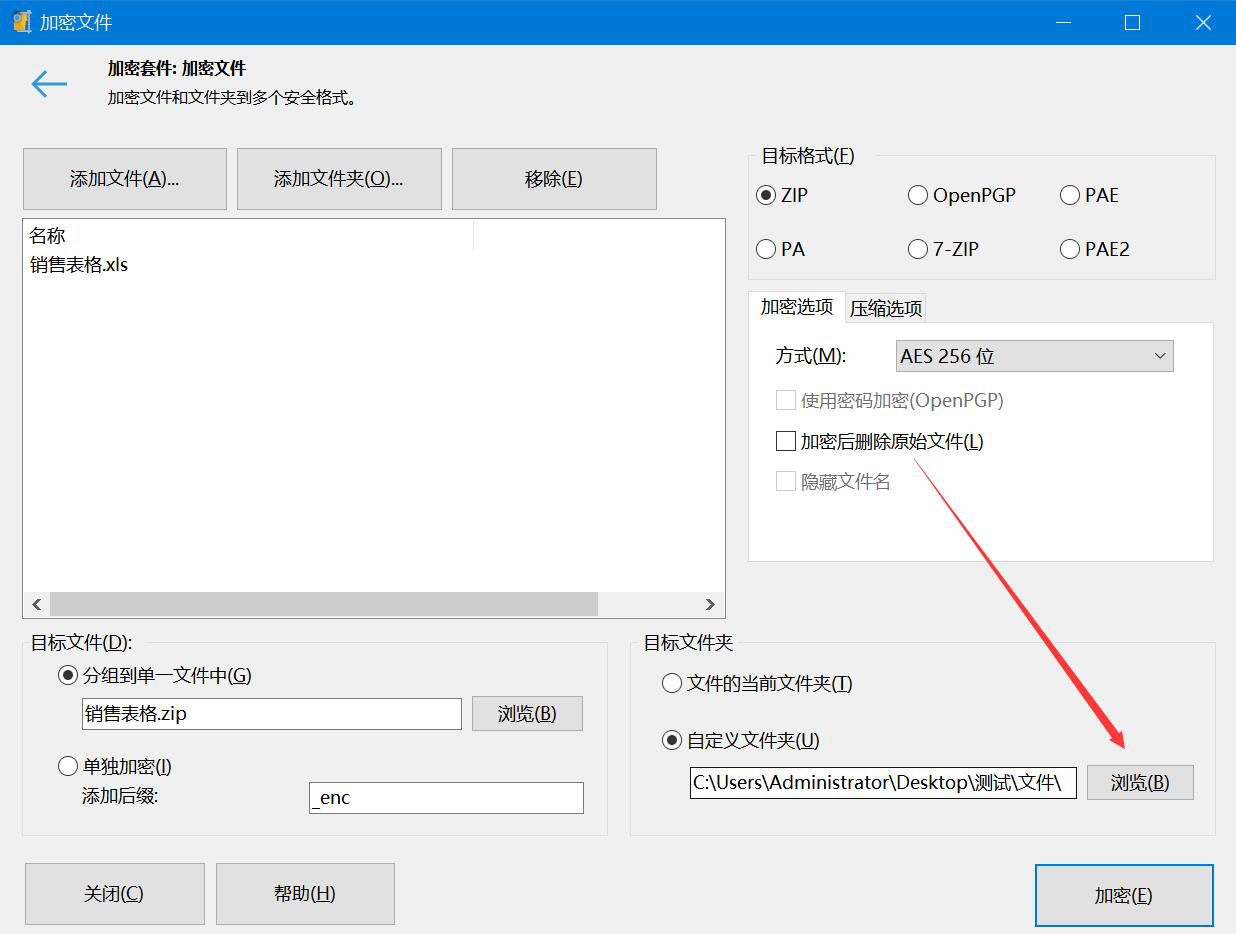Browse for custom target folder
Screen dimensions: 1236x934
pyautogui.click(x=1140, y=782)
